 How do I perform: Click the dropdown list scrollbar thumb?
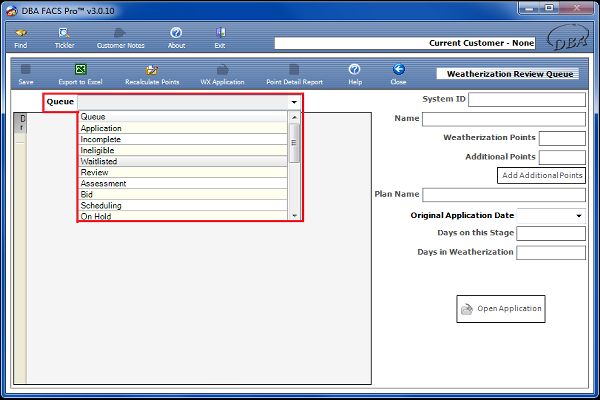pyautogui.click(x=294, y=143)
